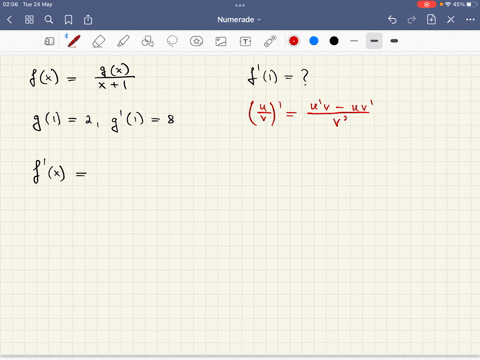Select the Text box tool
This screenshot has height=360, width=480.
tap(245, 41)
